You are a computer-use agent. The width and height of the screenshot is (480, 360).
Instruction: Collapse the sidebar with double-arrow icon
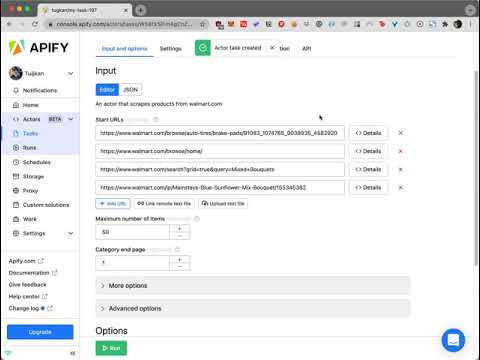(x=72, y=353)
